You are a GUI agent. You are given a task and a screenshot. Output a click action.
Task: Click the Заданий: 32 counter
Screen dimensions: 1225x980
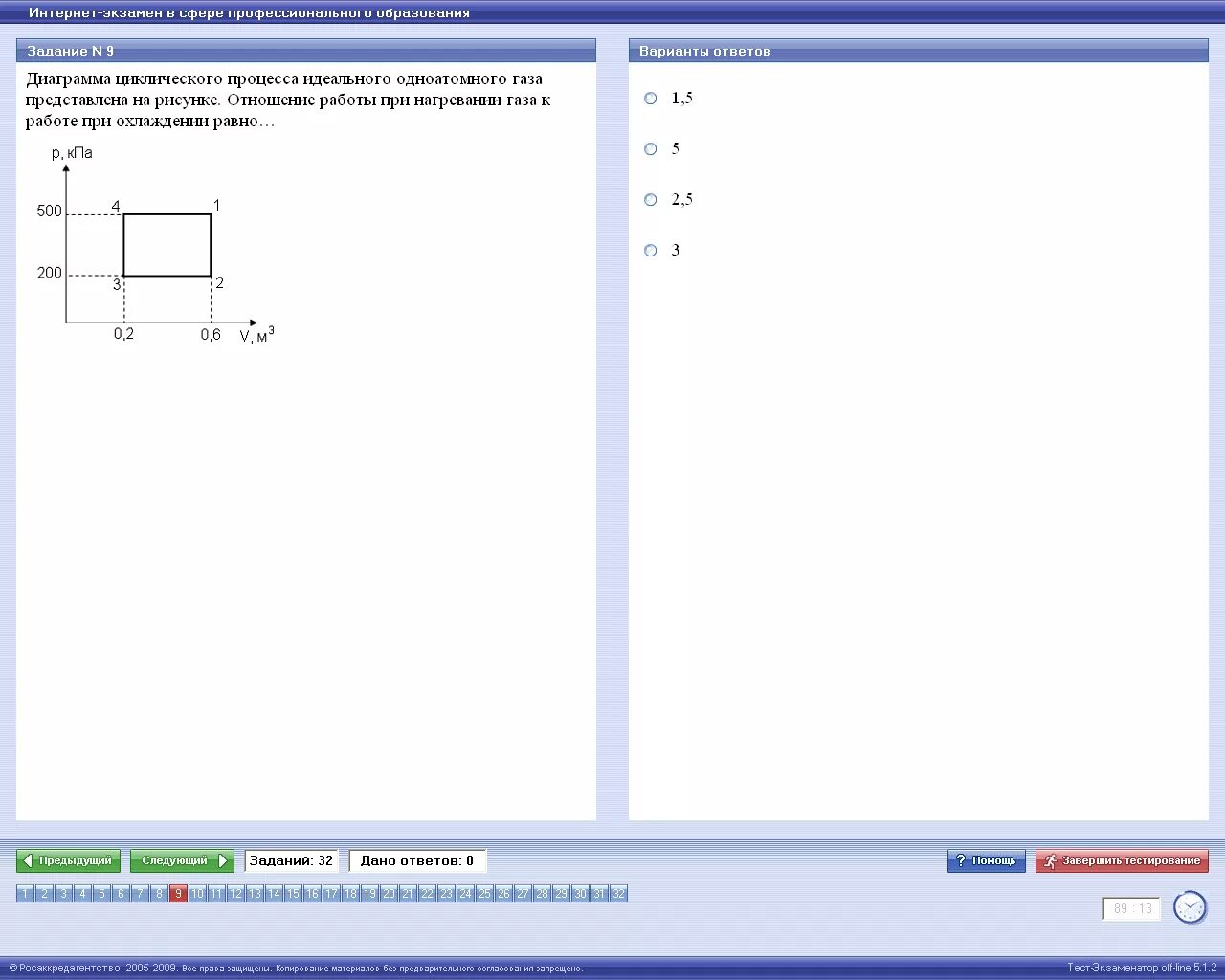(291, 860)
